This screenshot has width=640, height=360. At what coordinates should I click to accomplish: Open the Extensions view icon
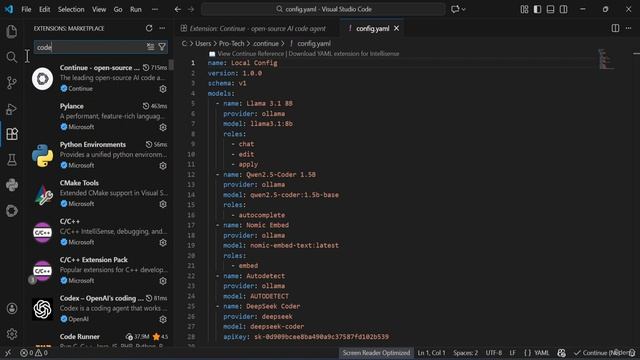coord(12,134)
